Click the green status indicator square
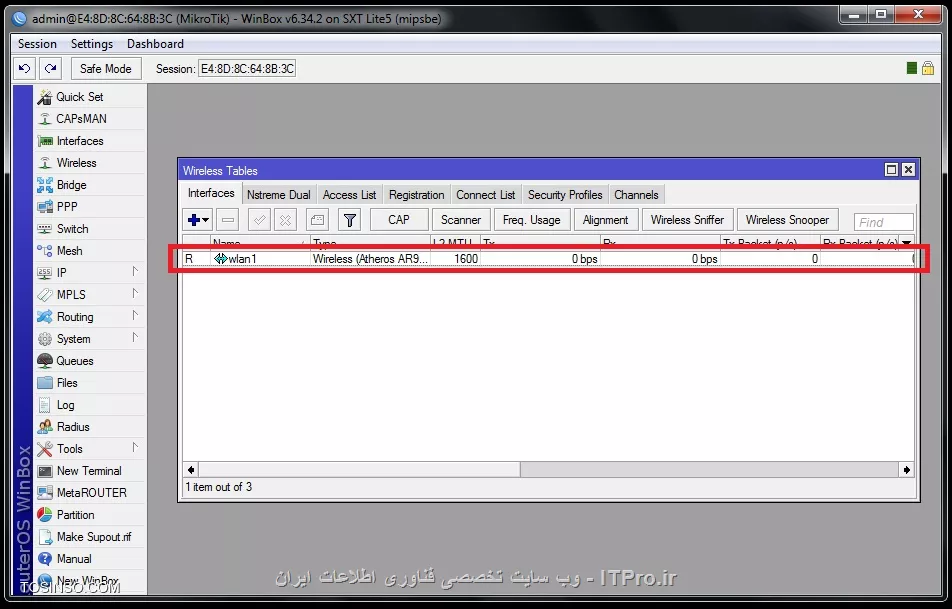952x609 pixels. [911, 68]
